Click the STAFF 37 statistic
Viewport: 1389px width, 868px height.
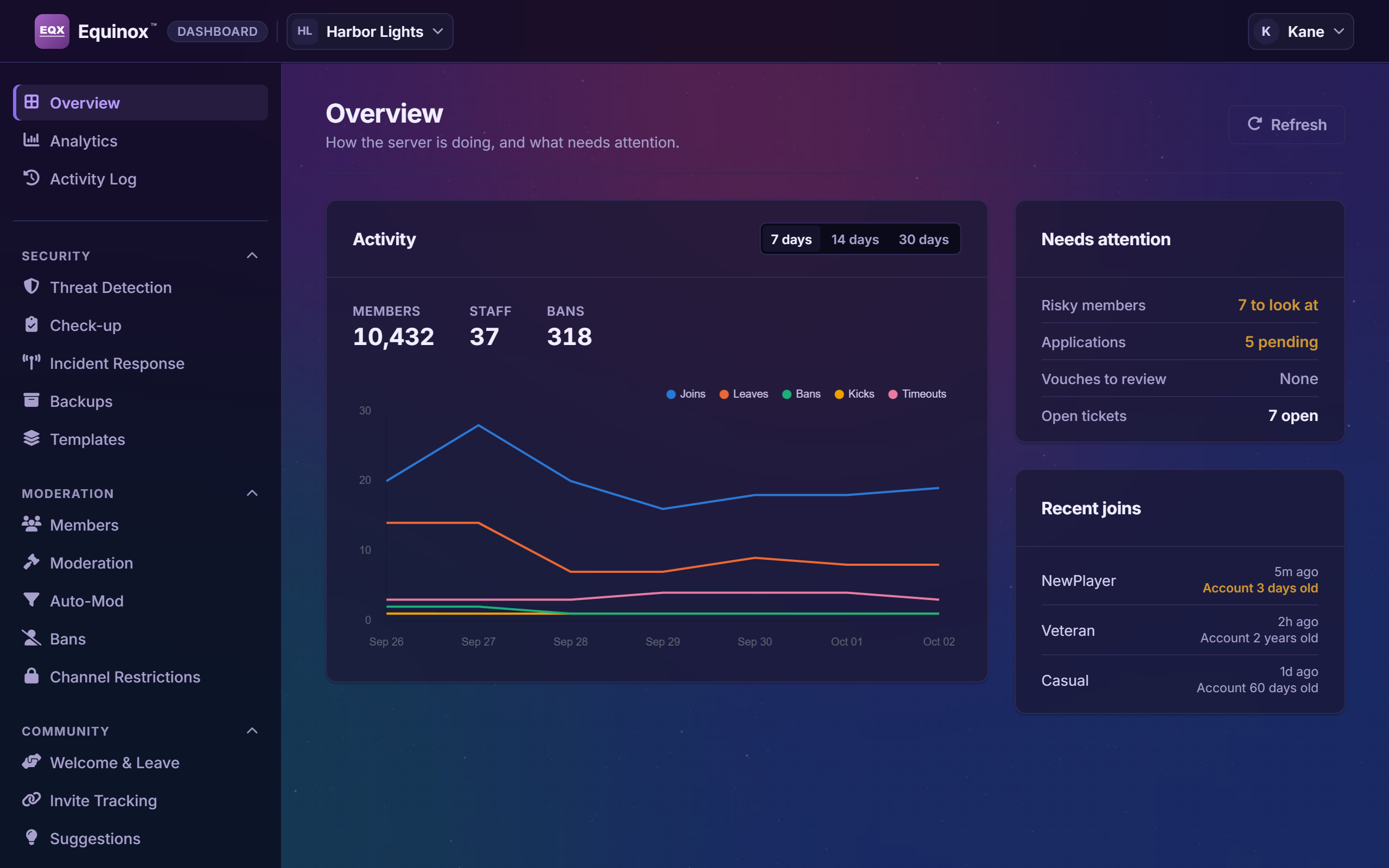pyautogui.click(x=489, y=327)
